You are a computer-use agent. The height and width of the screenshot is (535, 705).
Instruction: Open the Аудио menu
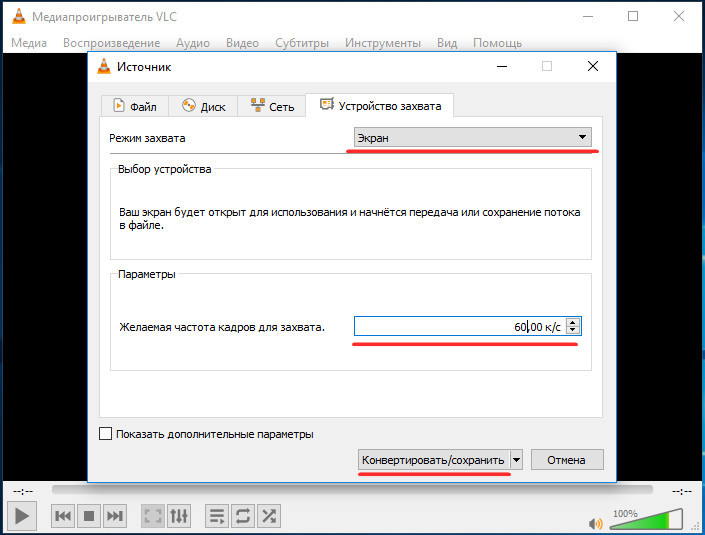tap(192, 43)
